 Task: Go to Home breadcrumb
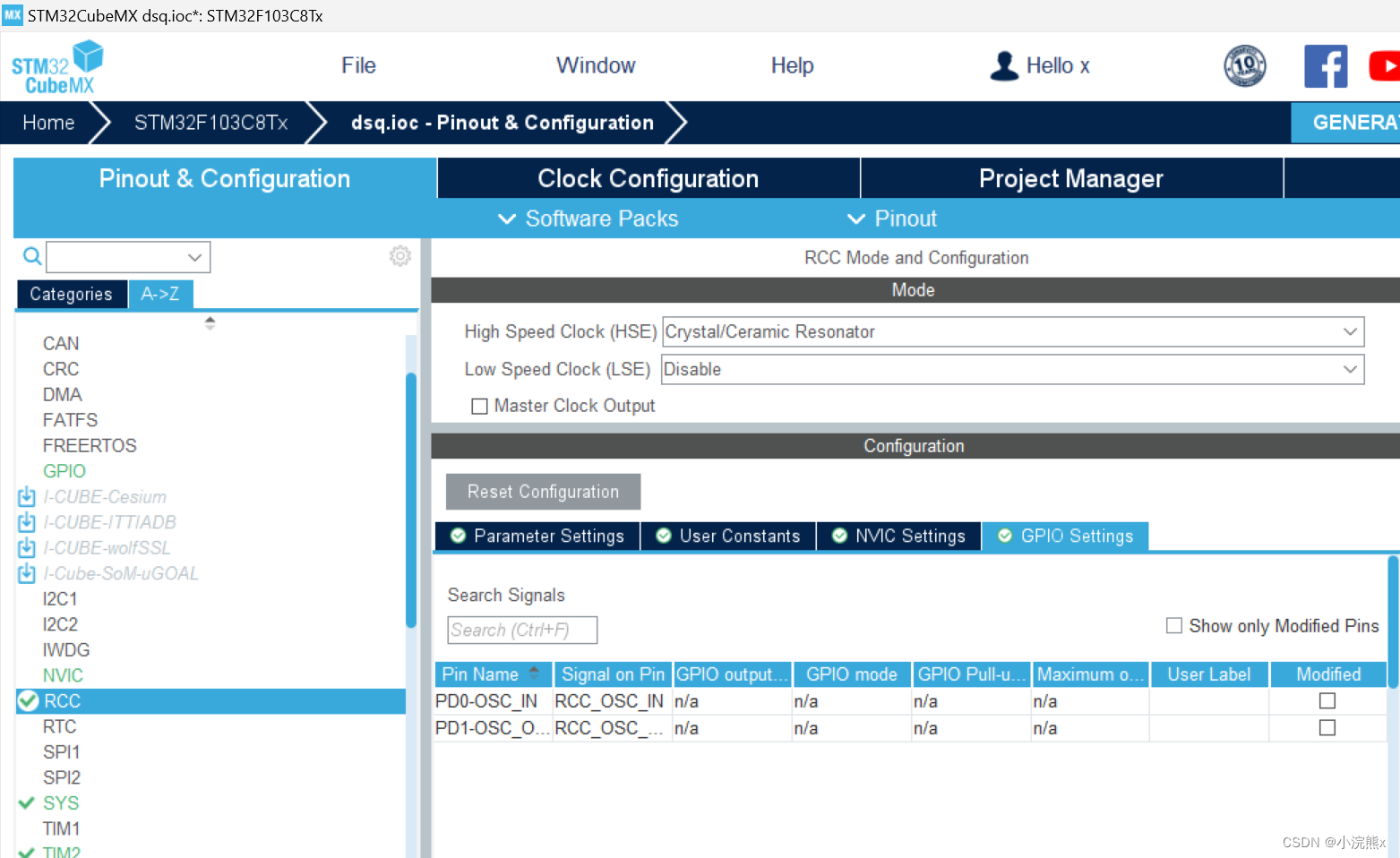click(x=48, y=123)
